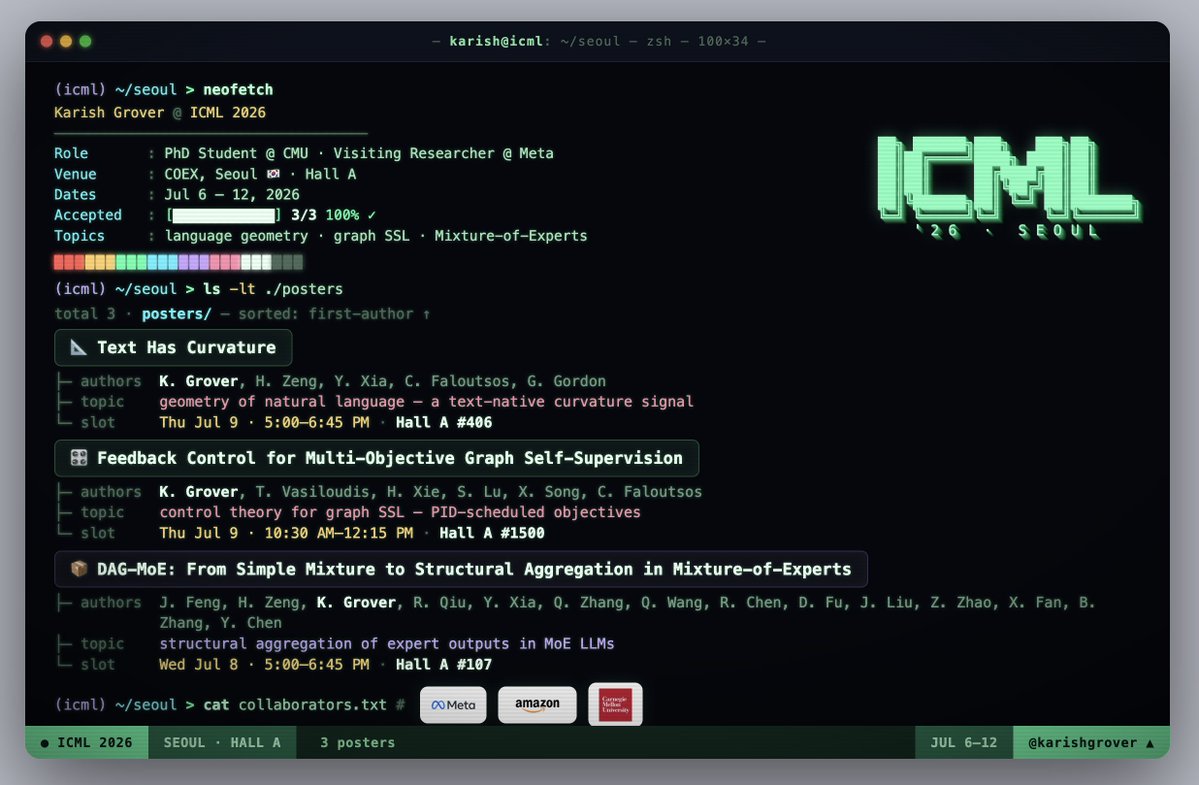Click the up arrow after @karishgrover
Screen dimensions: 1199x785
1149,743
